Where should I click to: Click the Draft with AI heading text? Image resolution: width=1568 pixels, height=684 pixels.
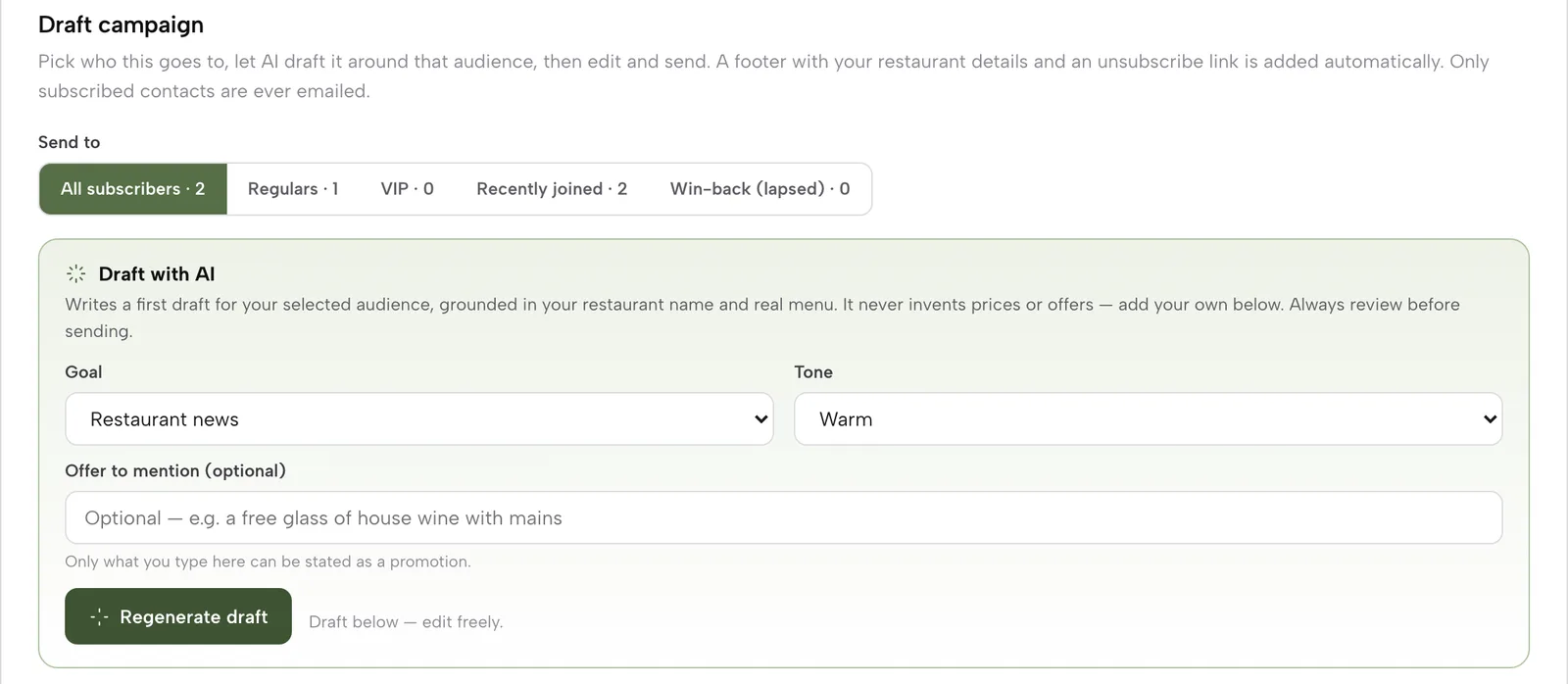point(157,274)
